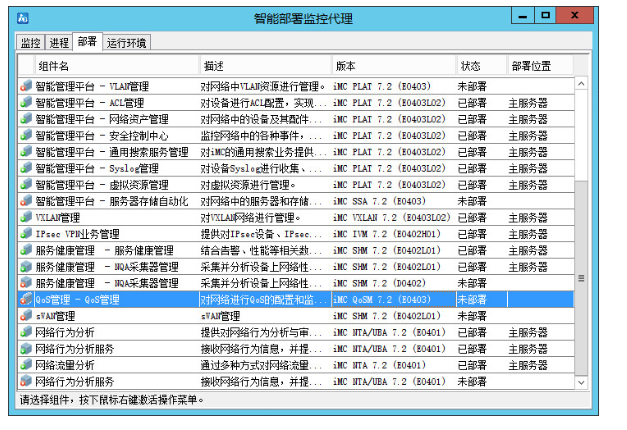Select the VXLAN管理 component name
The height and width of the screenshot is (430, 627).
58,218
